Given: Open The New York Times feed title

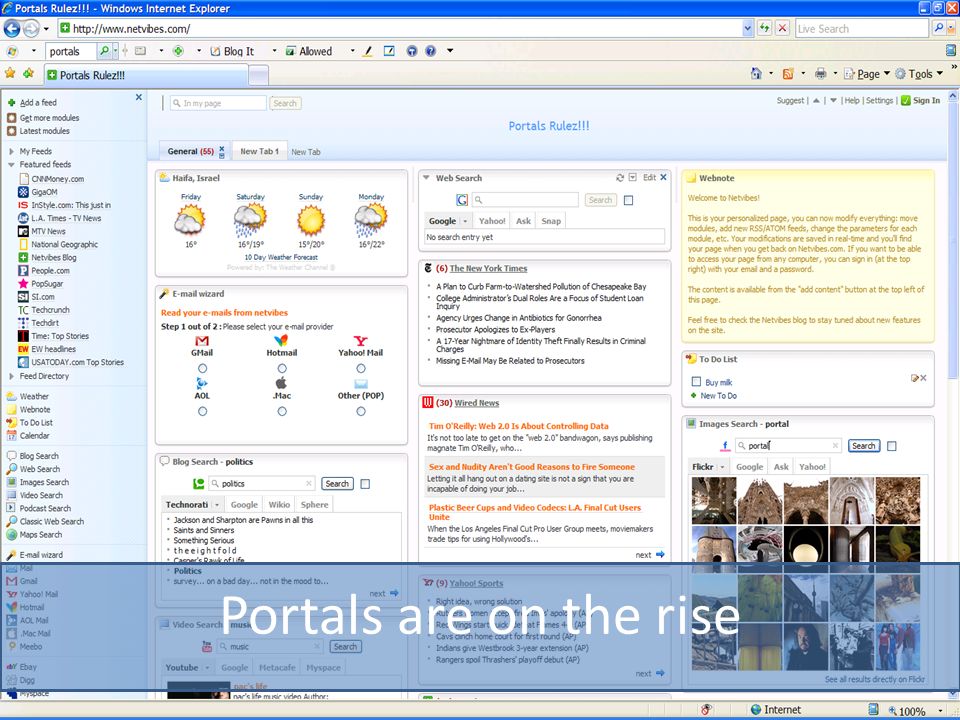Looking at the screenshot, I should (x=488, y=269).
